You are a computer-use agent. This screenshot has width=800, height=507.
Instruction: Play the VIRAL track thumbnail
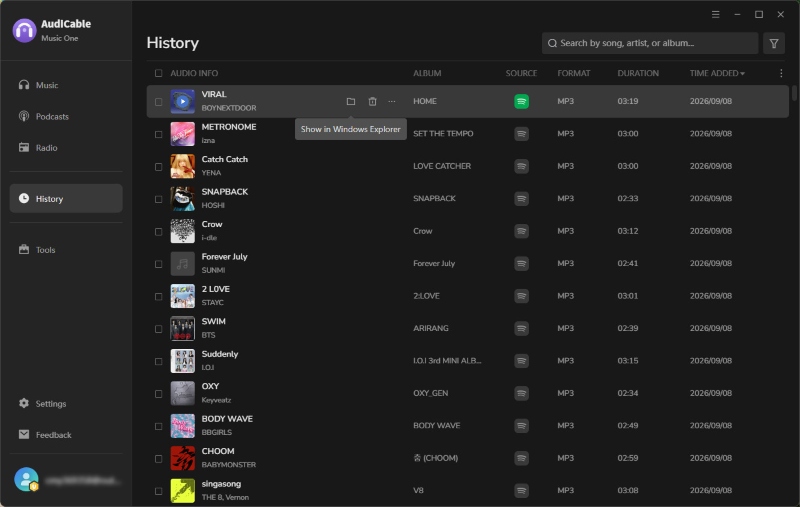[182, 102]
